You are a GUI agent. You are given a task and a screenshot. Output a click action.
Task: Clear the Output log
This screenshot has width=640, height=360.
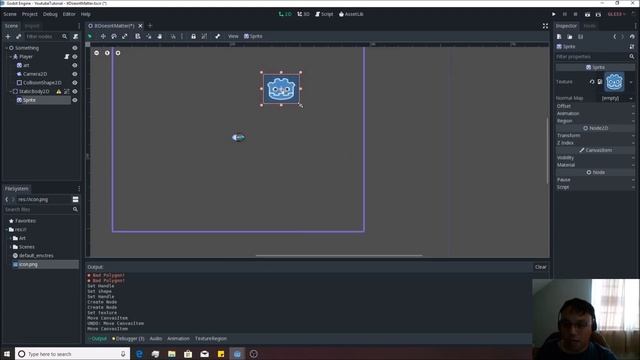[x=540, y=267]
